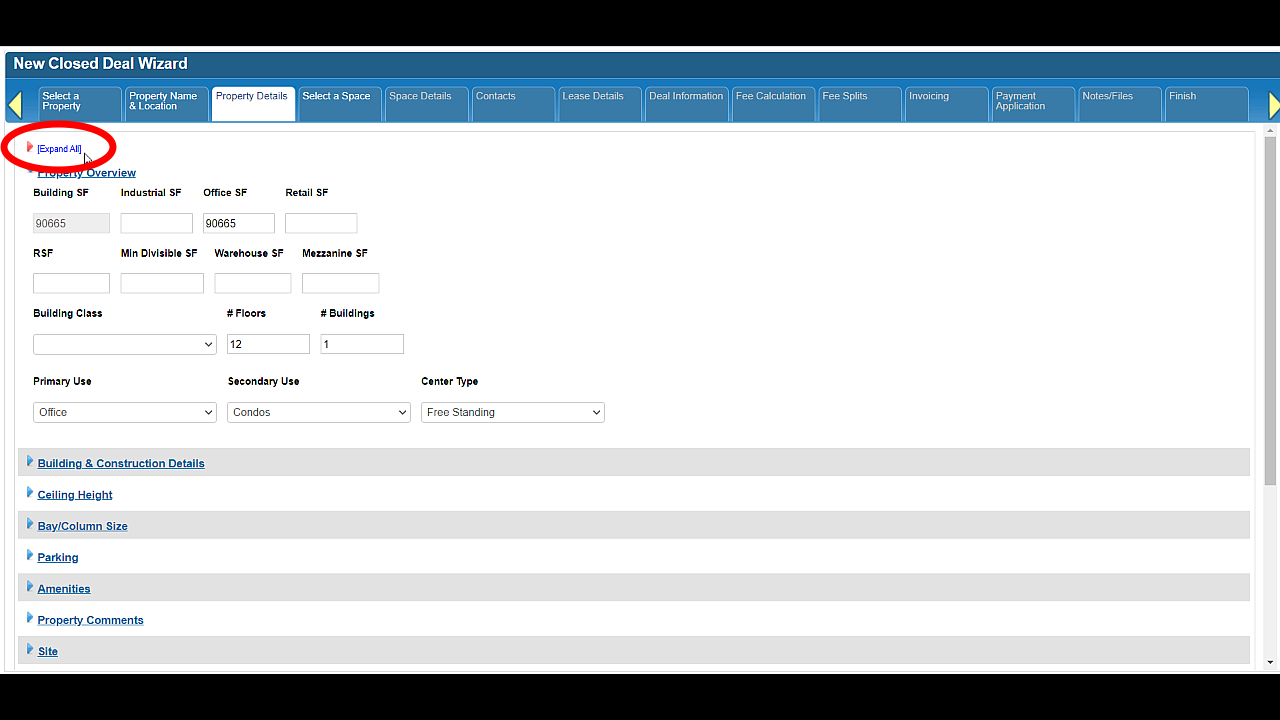Click the vertical scrollbar down arrow
1280x720 pixels.
pyautogui.click(x=1271, y=661)
